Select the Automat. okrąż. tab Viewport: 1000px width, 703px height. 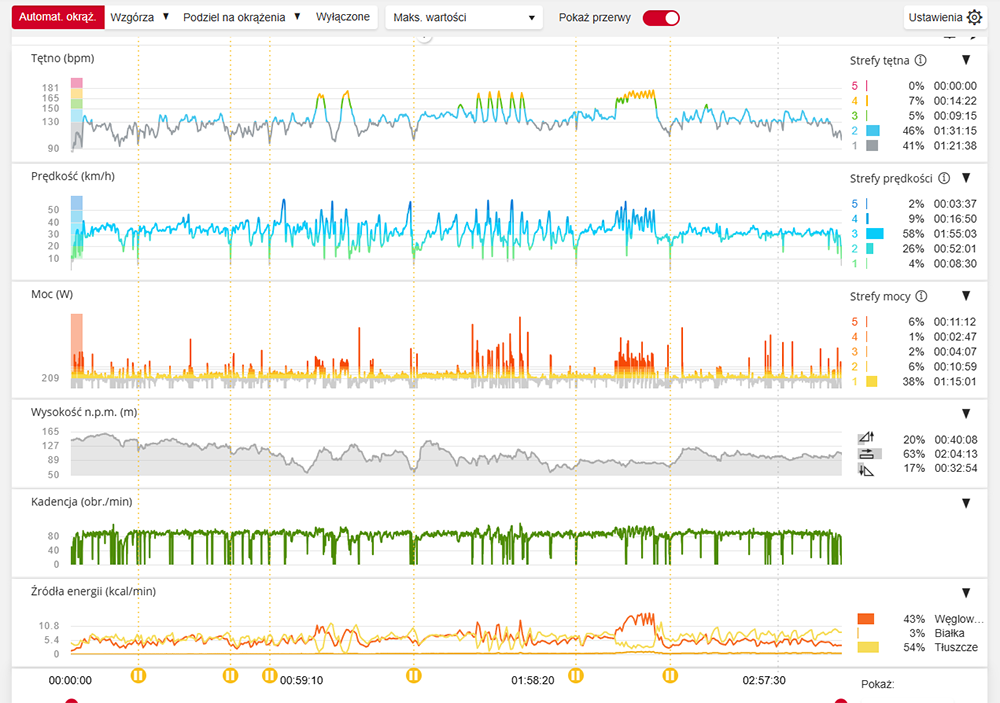[58, 17]
